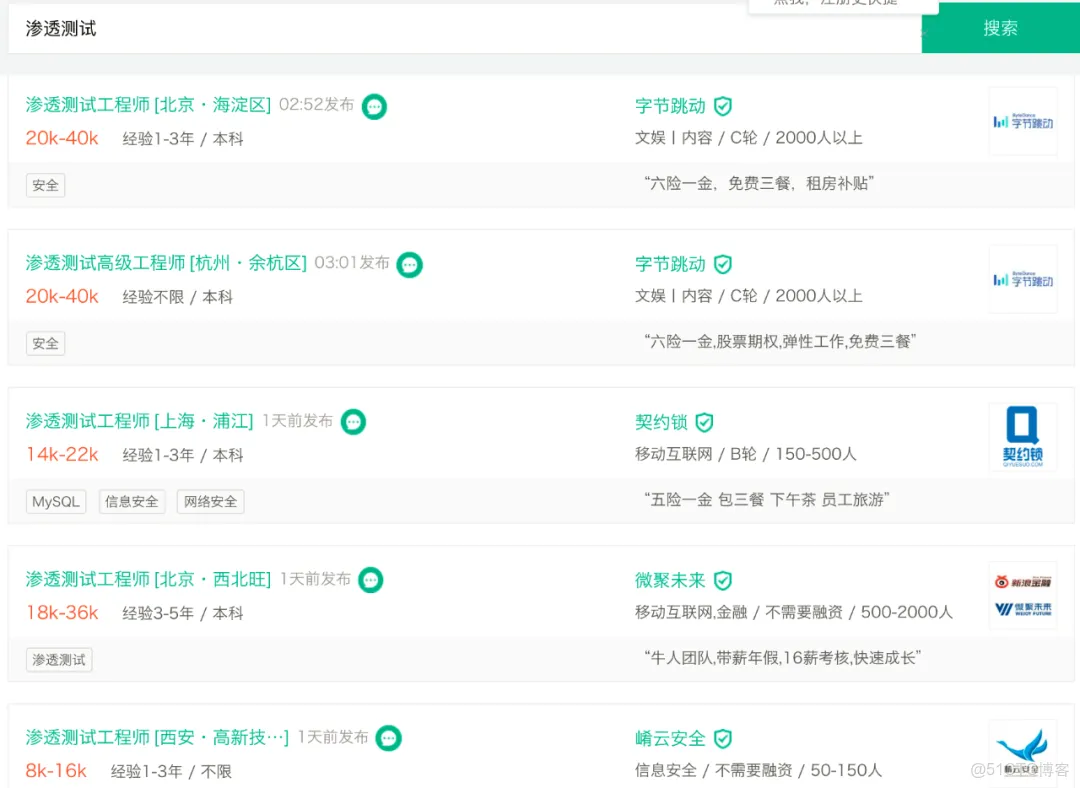Open 字节跳动 logo in the Beijing listing
Viewport: 1080px width, 788px height.
click(1023, 121)
